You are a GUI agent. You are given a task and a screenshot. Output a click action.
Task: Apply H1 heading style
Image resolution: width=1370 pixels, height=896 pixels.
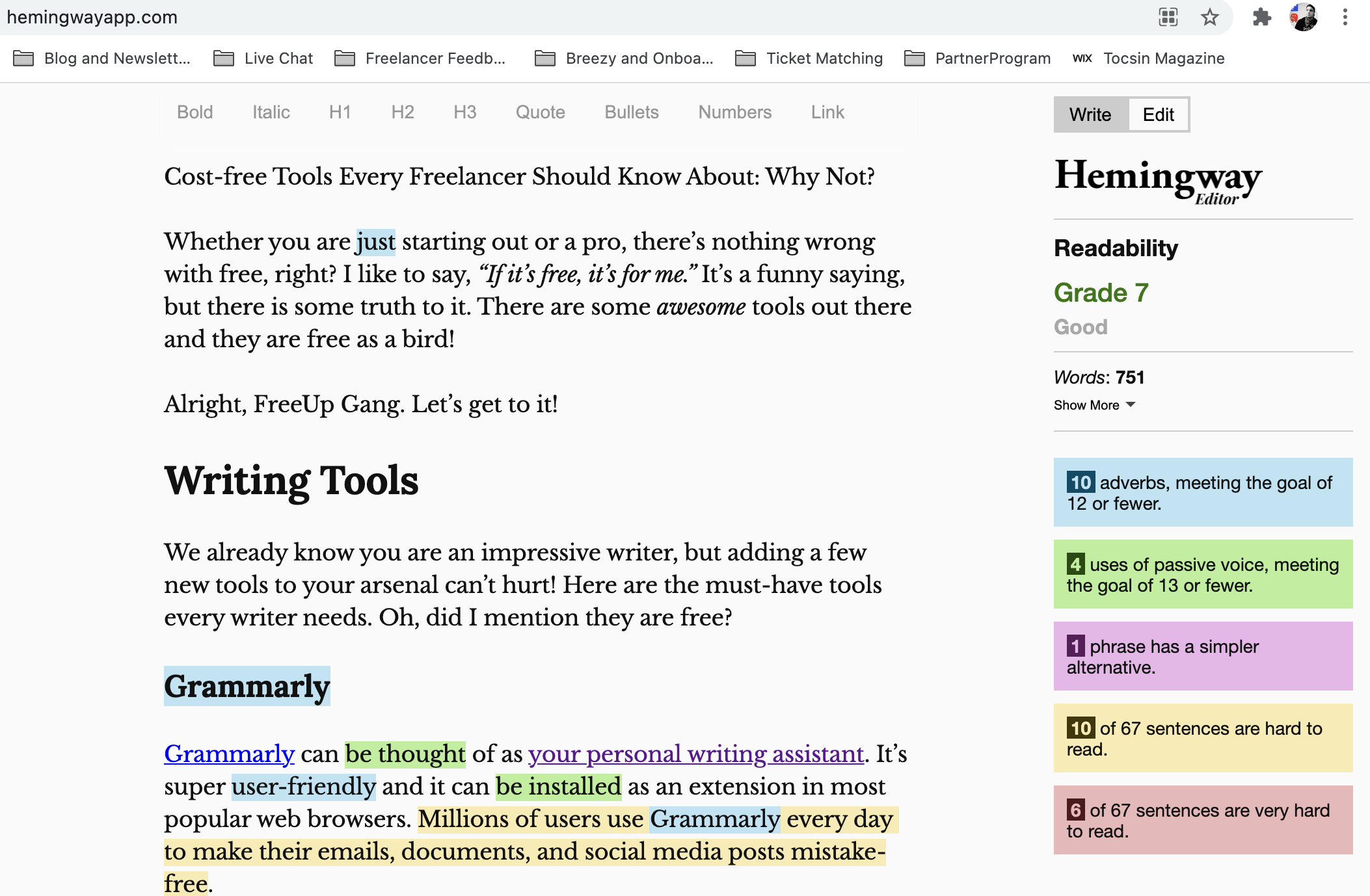[340, 112]
